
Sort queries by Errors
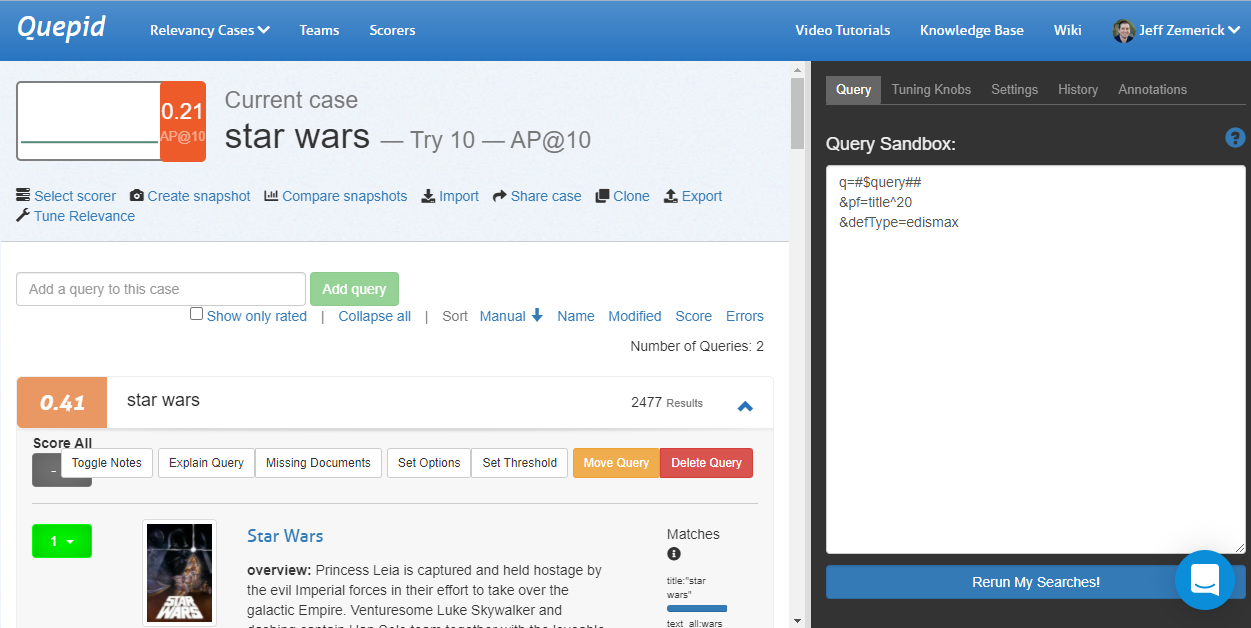pos(745,316)
